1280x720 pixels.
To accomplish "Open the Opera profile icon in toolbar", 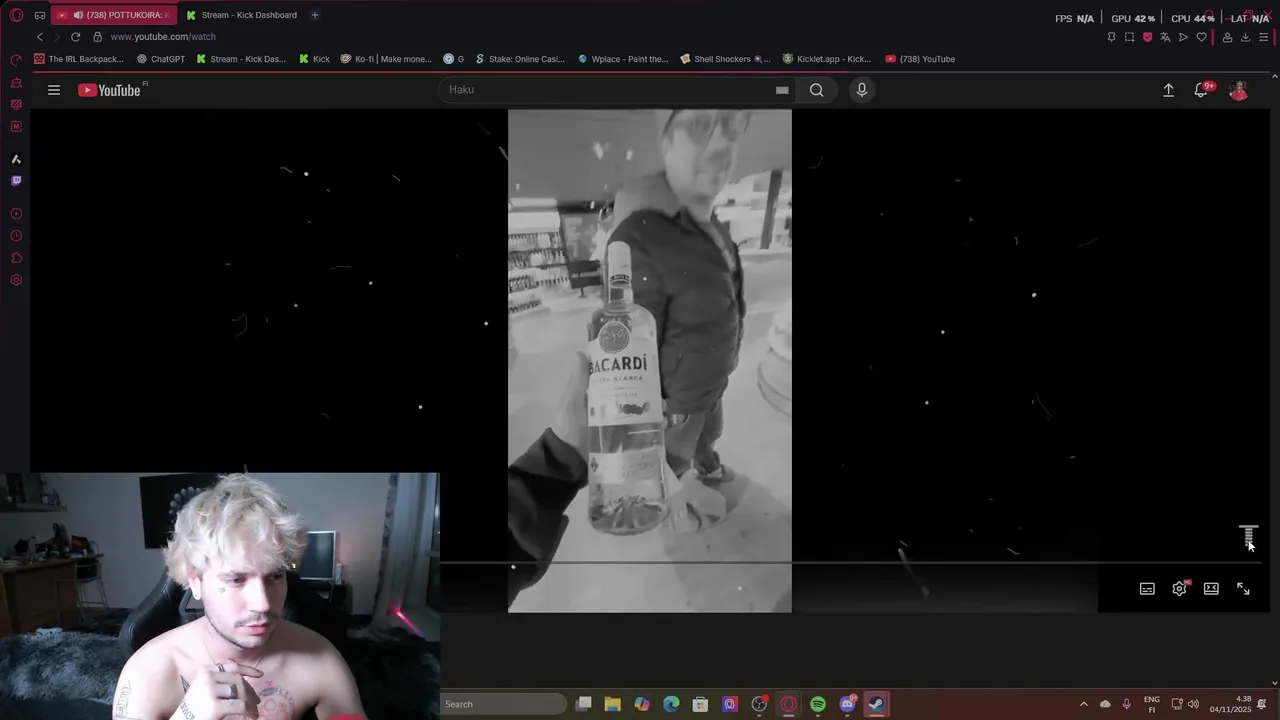I will click(x=1227, y=37).
